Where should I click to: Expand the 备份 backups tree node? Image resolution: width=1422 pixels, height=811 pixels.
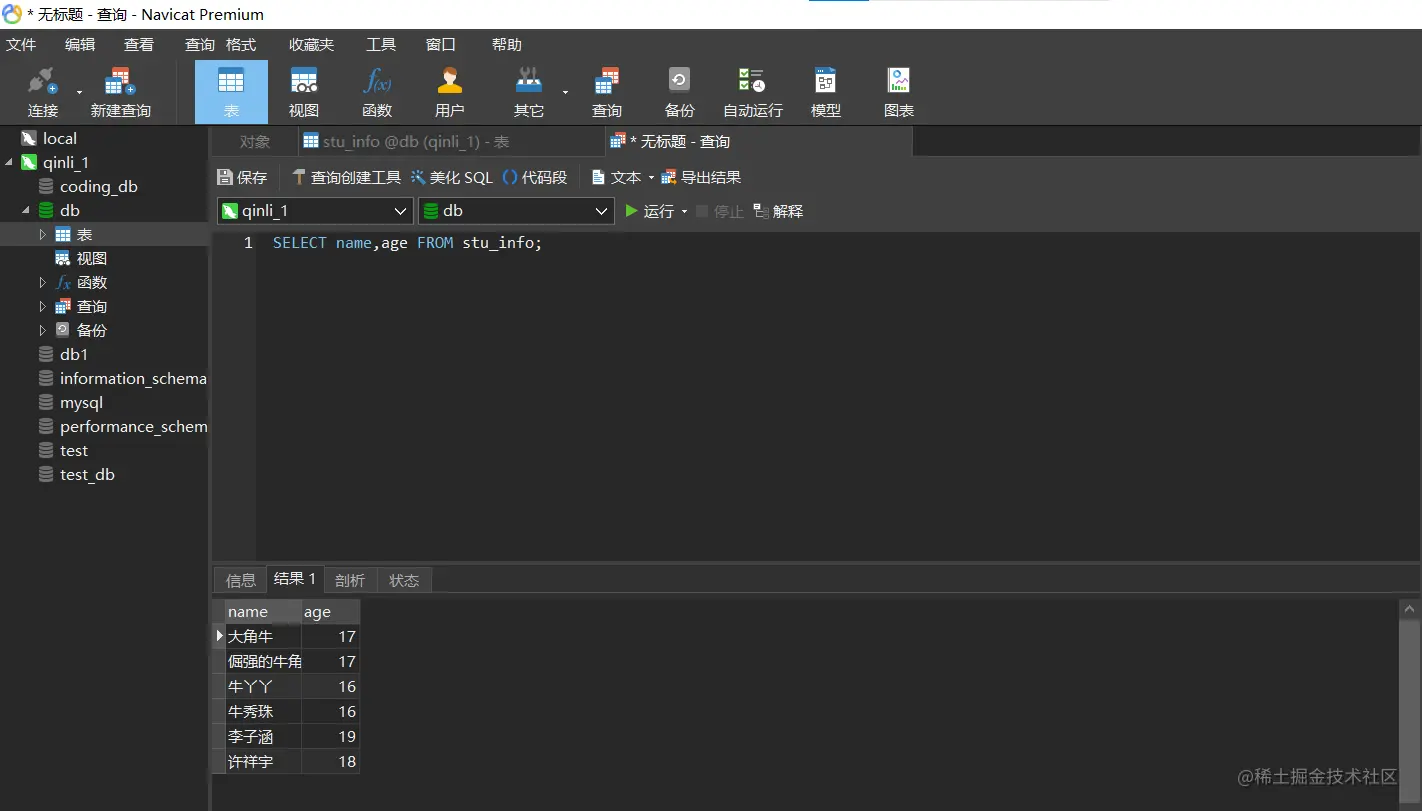coord(43,330)
